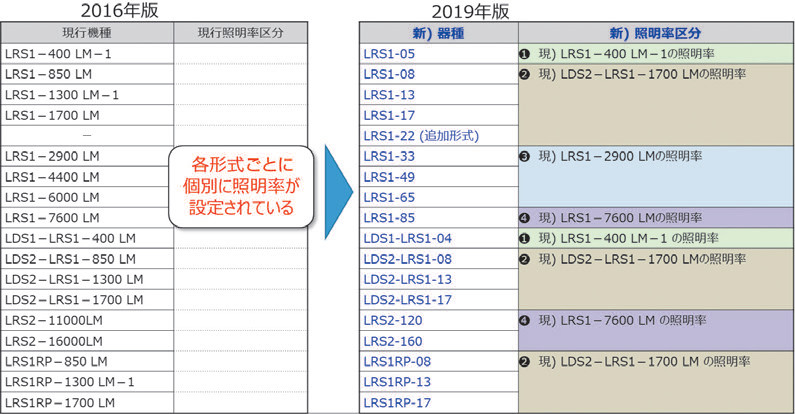Select the ❸ marker for LRS1-2900 LM rate
This screenshot has width=795, height=414.
pyautogui.click(x=525, y=156)
